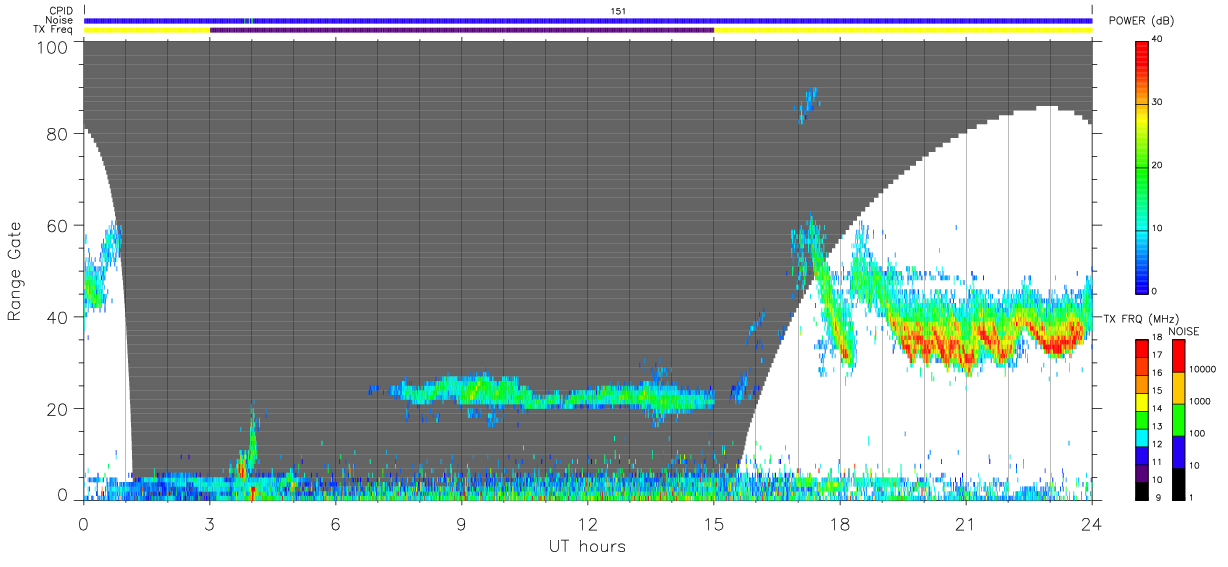The height and width of the screenshot is (567, 1228).
Task: Click the power color bar
Action: click(x=1141, y=166)
